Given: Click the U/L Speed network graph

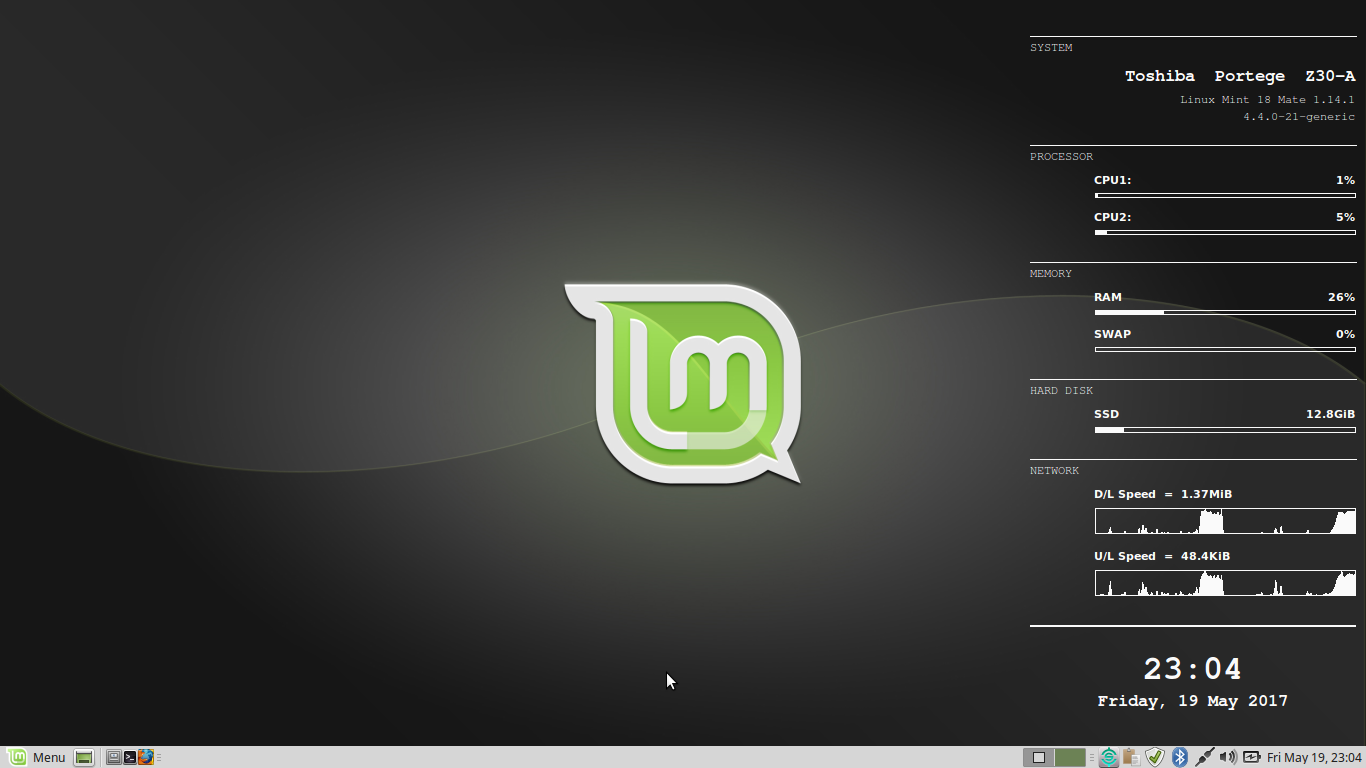Looking at the screenshot, I should pos(1225,583).
